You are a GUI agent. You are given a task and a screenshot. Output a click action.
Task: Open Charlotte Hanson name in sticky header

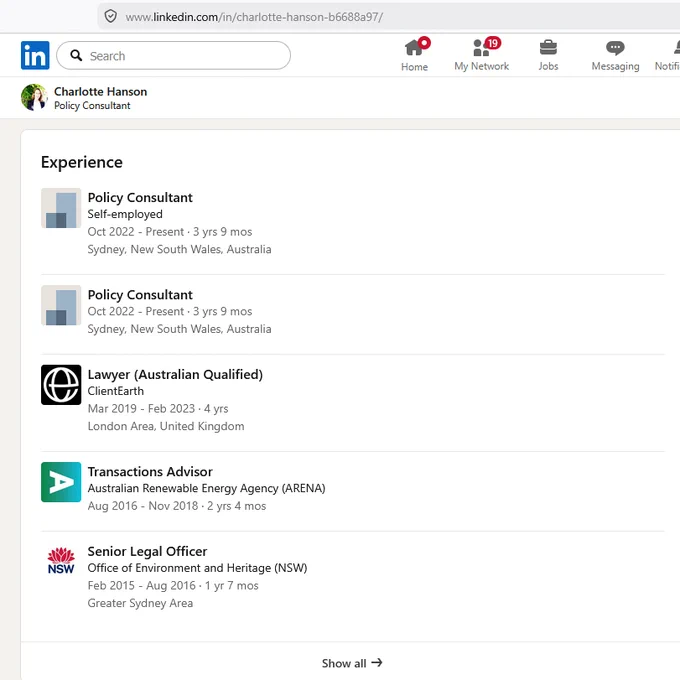tap(101, 92)
